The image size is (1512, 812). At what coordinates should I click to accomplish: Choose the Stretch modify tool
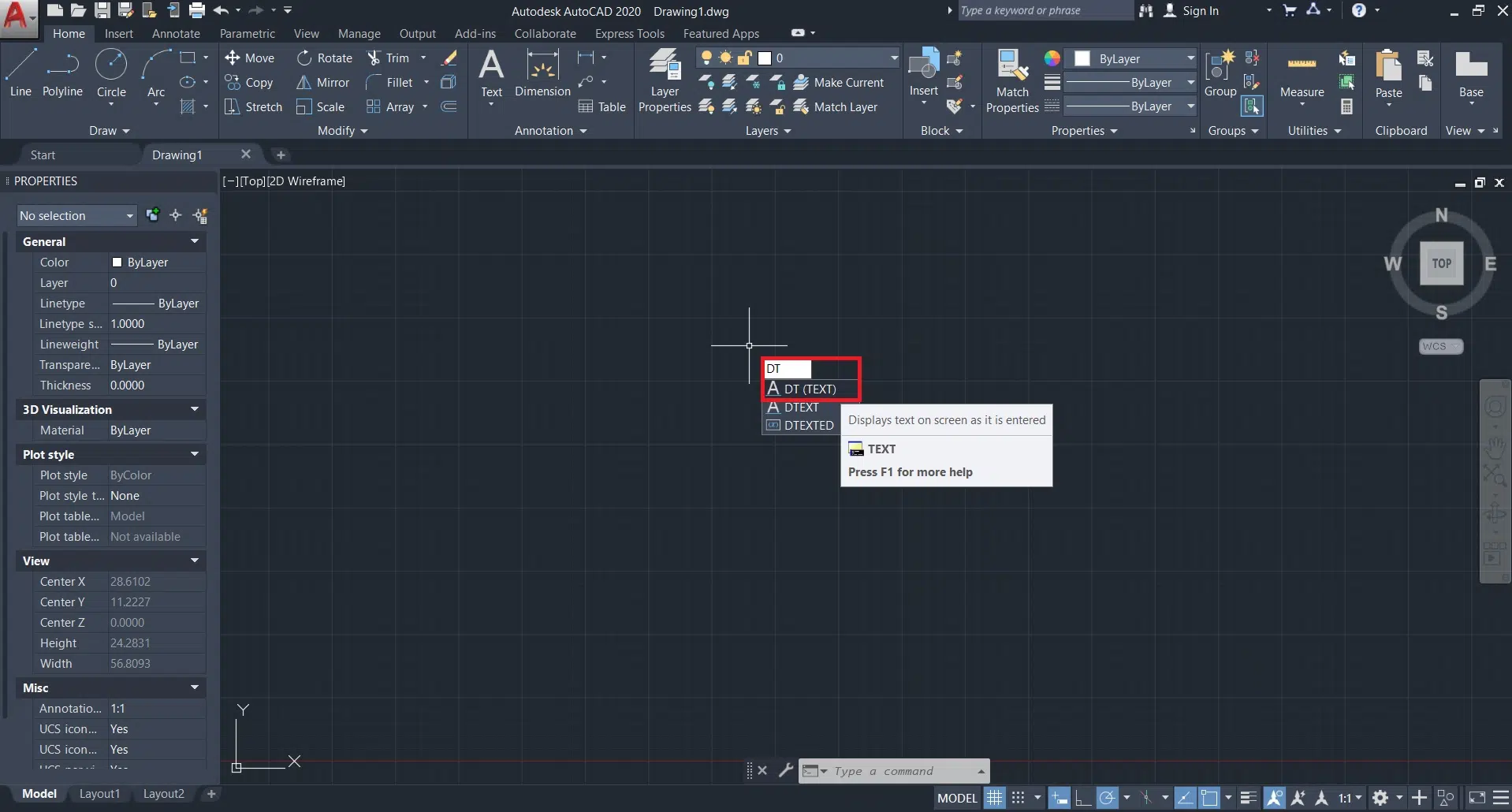(252, 107)
